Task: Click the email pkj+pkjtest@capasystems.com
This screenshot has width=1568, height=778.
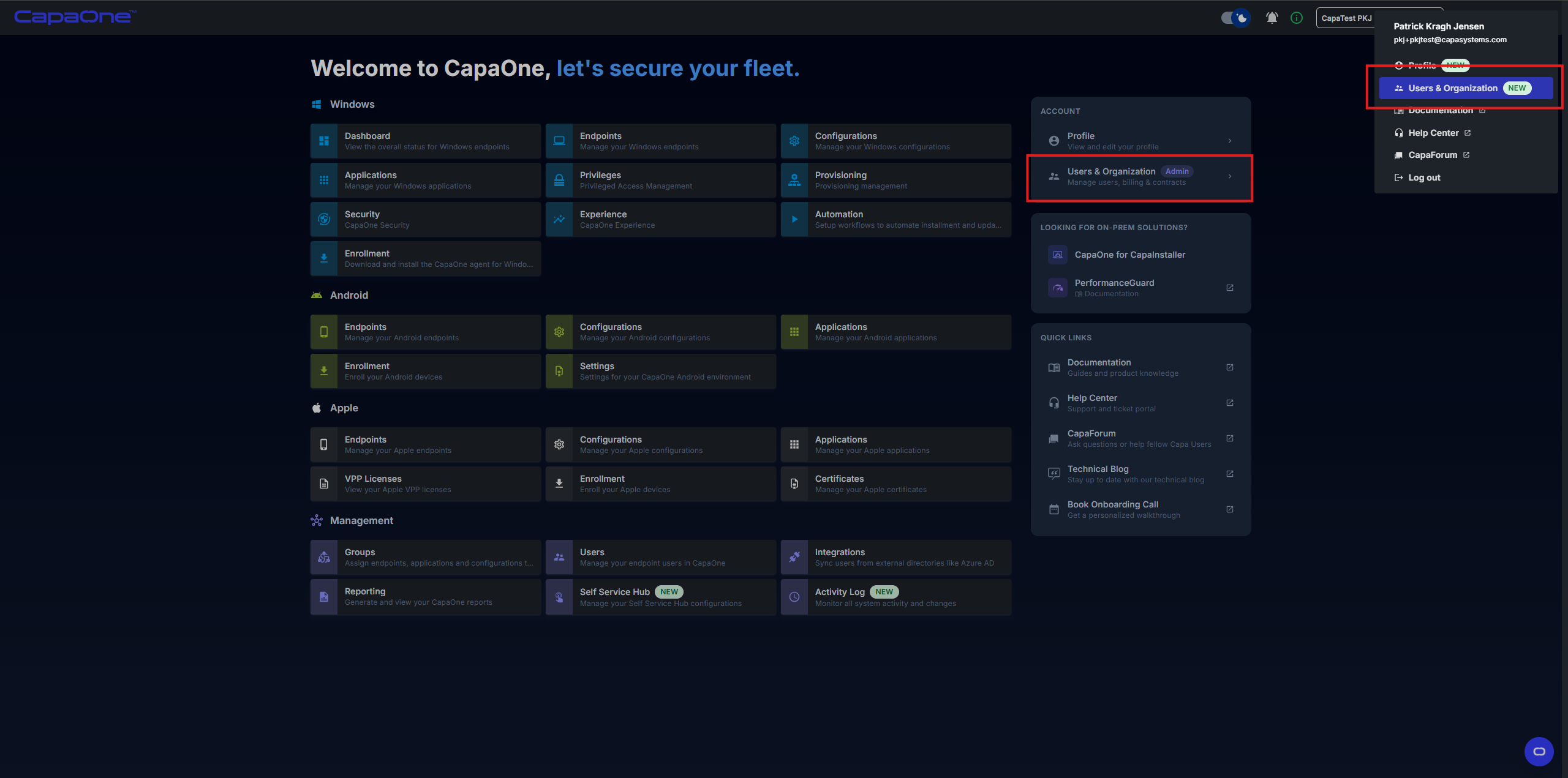Action: 1450,40
